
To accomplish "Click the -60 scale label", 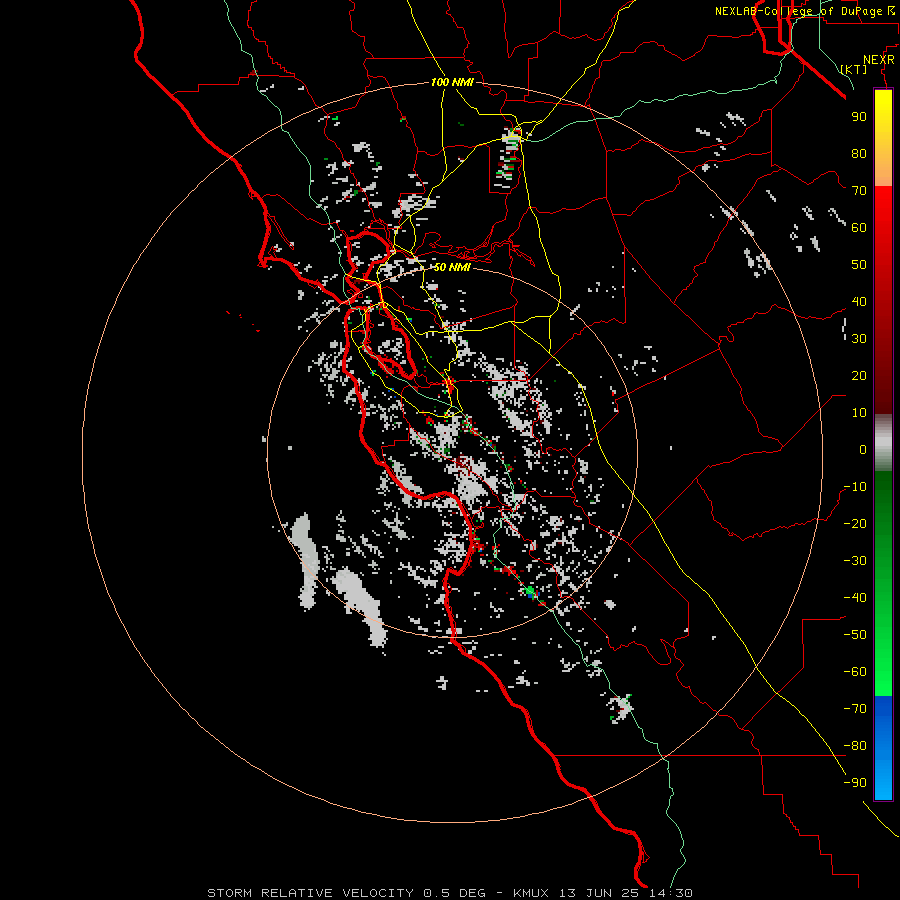I will click(855, 672).
